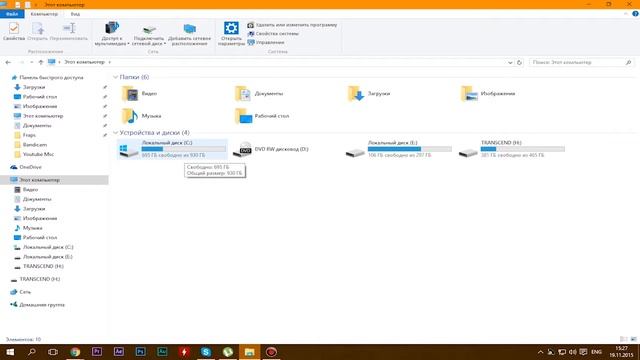
Task: Collapse the ribbon with the chevron
Action: pyautogui.click(x=625, y=14)
